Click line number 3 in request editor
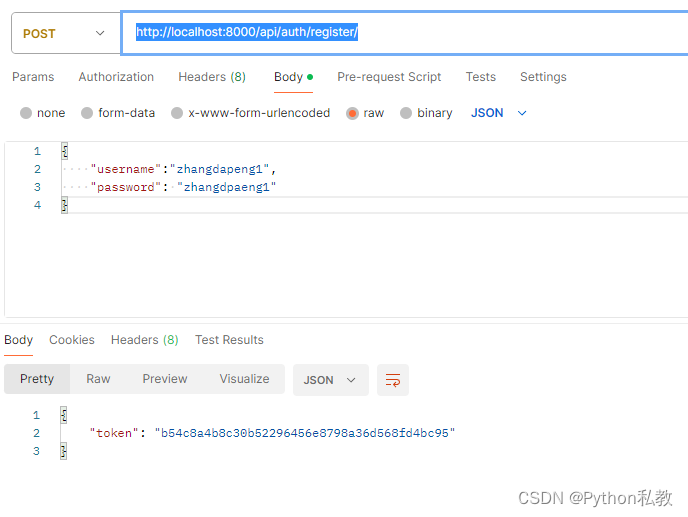This screenshot has width=688, height=517. pos(37,187)
